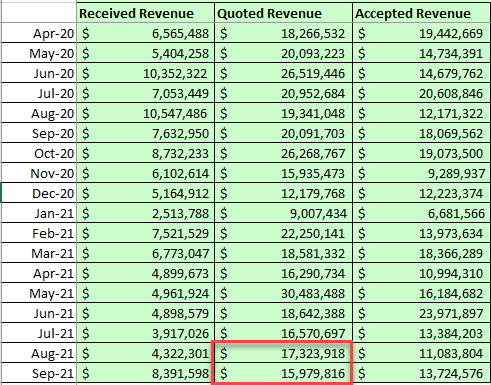Viewport: 491px width, 385px height.
Task: Click the Mar-21 date cell
Action: coord(39,253)
